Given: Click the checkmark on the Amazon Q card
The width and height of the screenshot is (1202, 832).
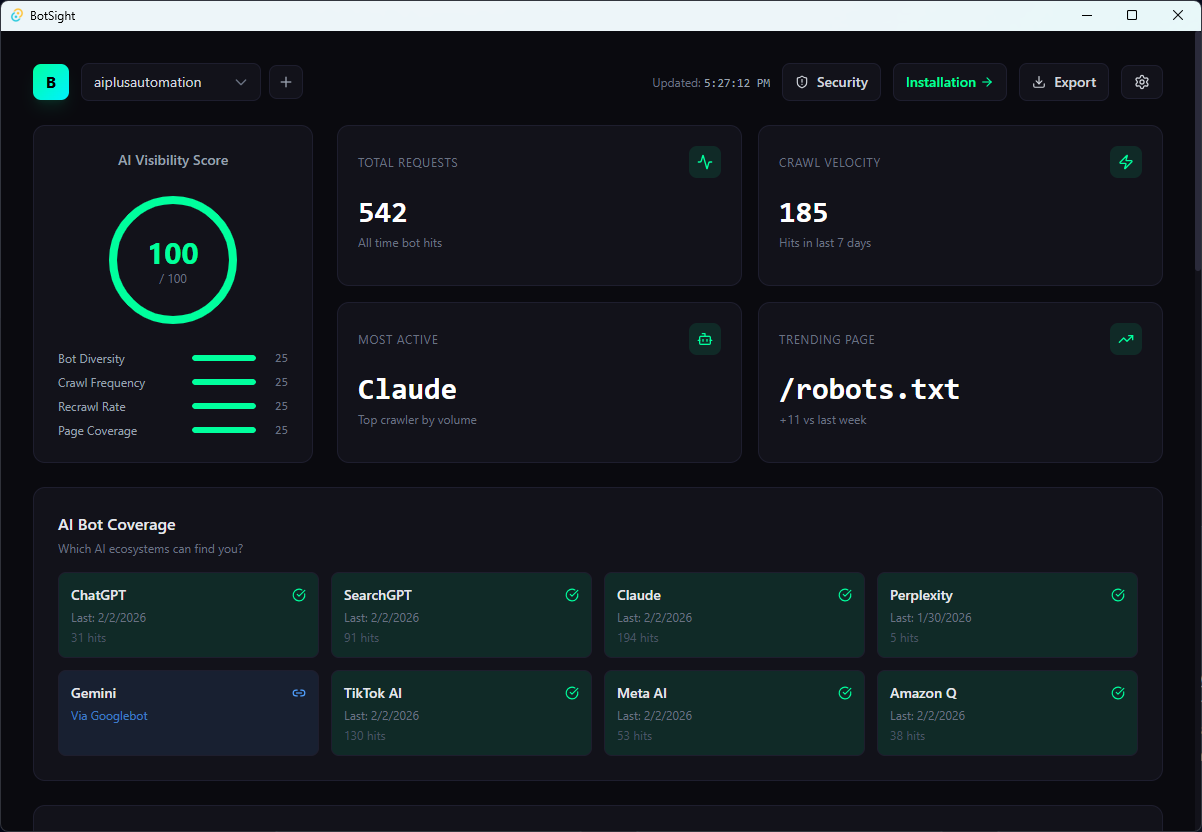Looking at the screenshot, I should coord(1118,693).
